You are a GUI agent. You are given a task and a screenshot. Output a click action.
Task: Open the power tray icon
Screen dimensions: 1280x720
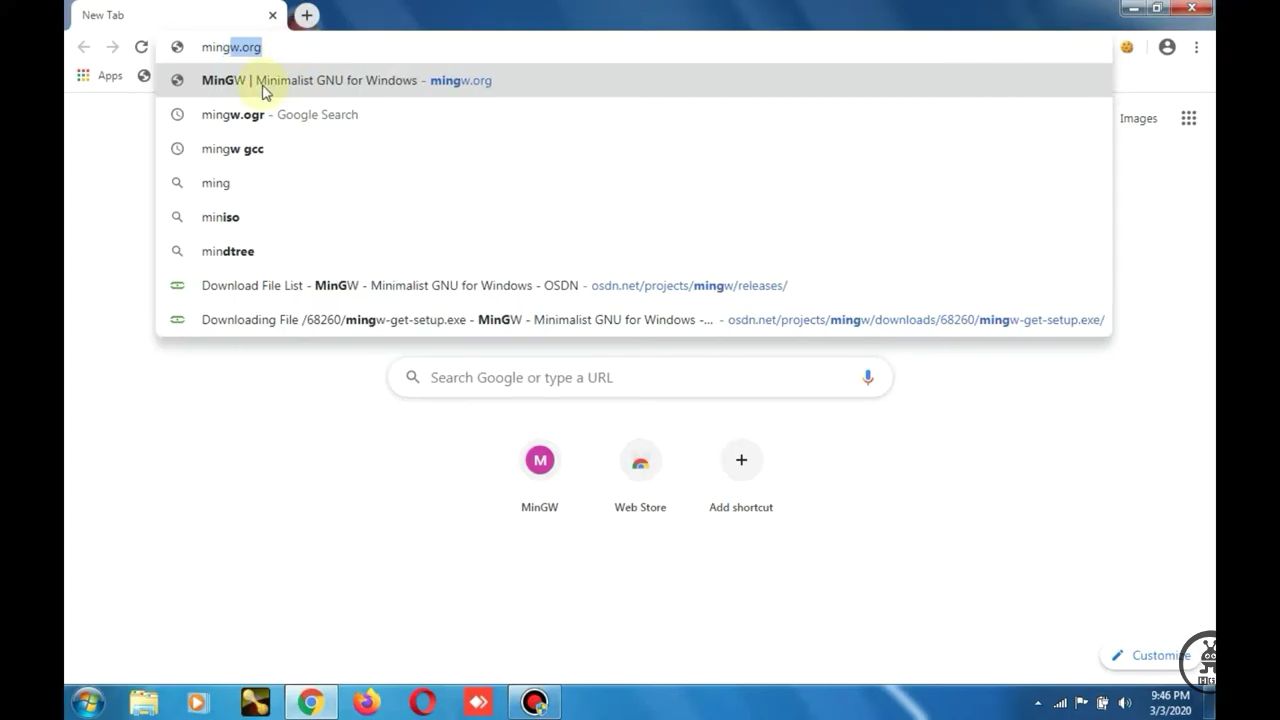click(x=1103, y=703)
